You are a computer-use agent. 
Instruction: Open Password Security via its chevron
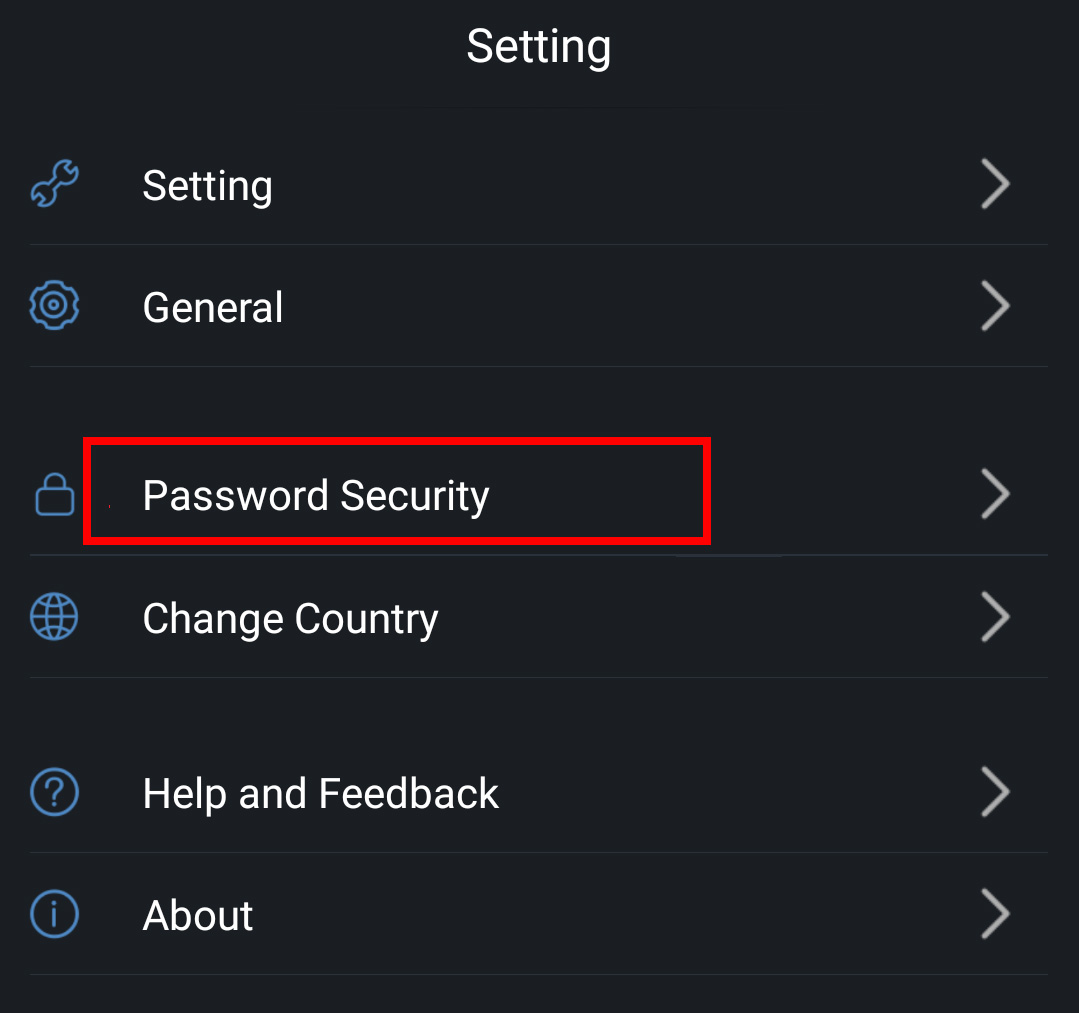[995, 495]
